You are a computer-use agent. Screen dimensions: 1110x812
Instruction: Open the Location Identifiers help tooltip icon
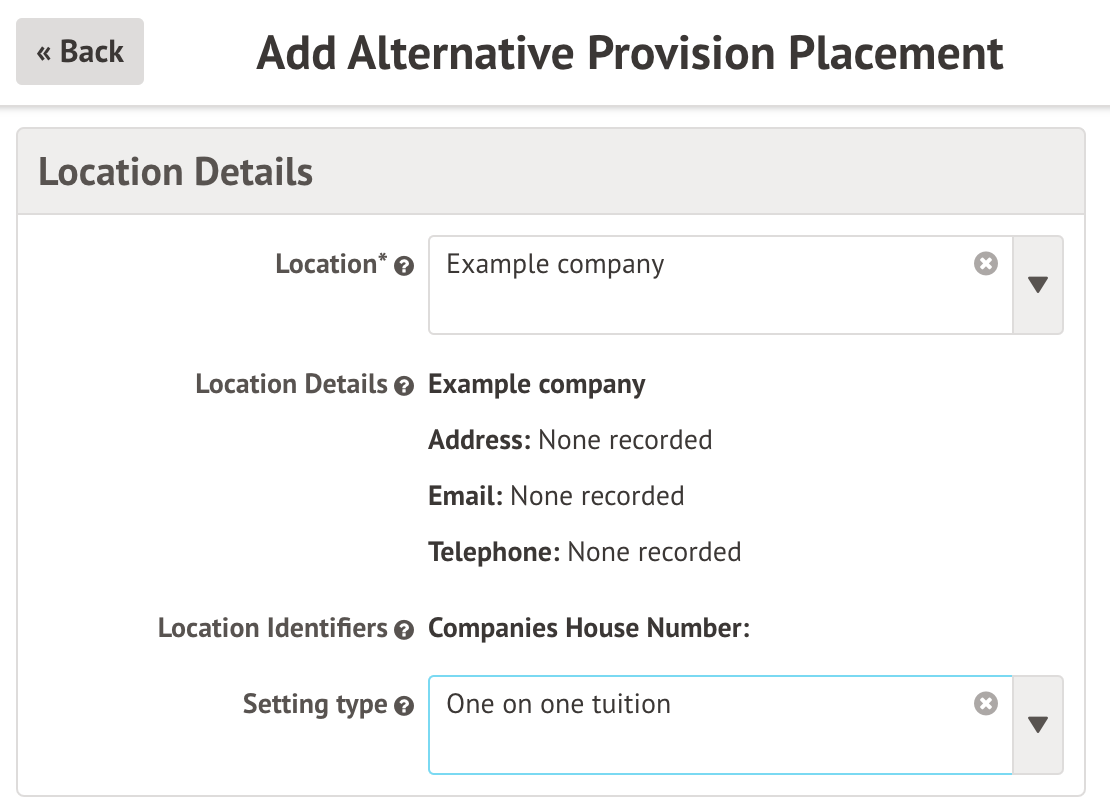(x=403, y=630)
